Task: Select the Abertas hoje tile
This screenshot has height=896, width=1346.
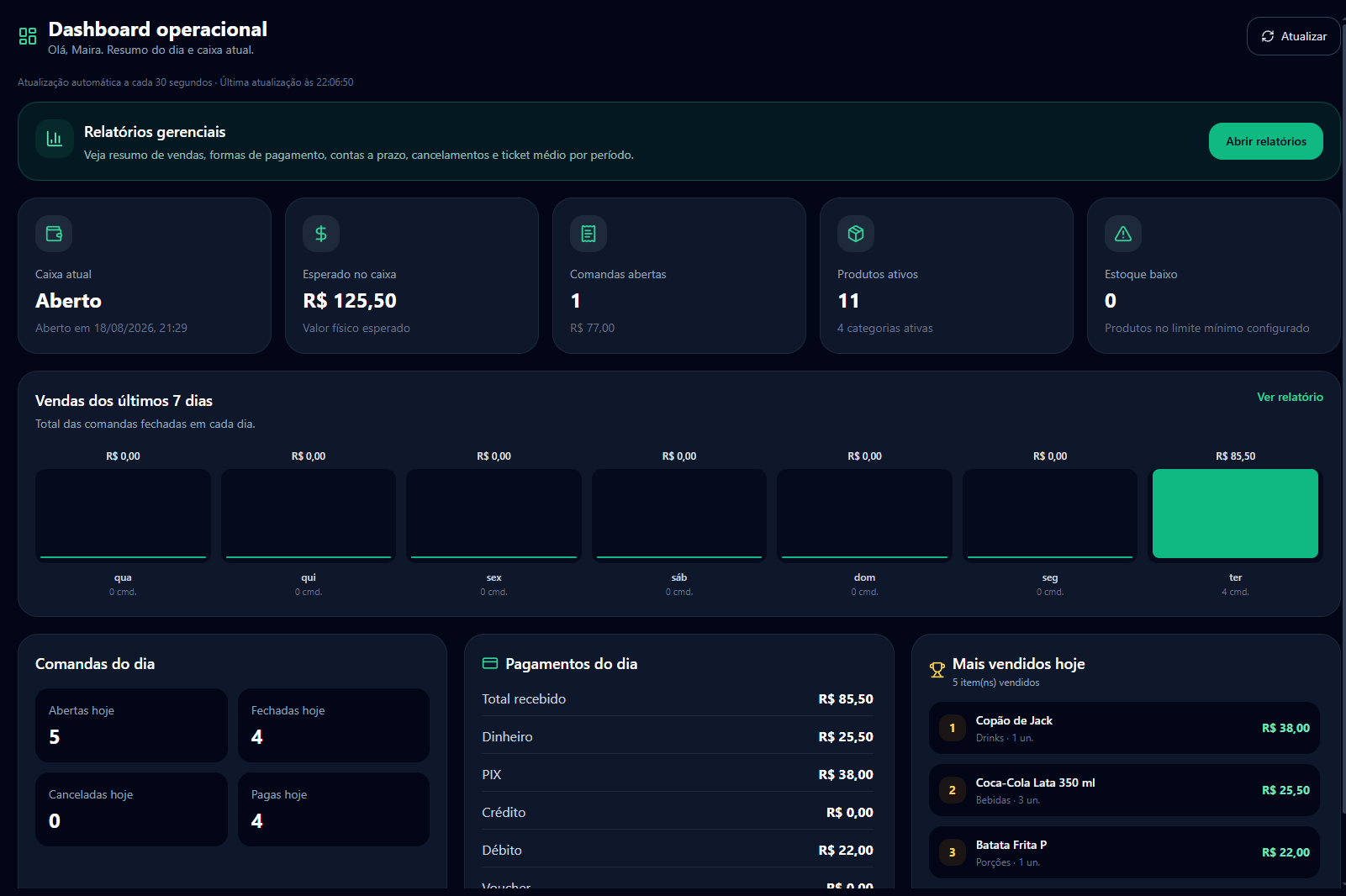Action: pos(131,725)
